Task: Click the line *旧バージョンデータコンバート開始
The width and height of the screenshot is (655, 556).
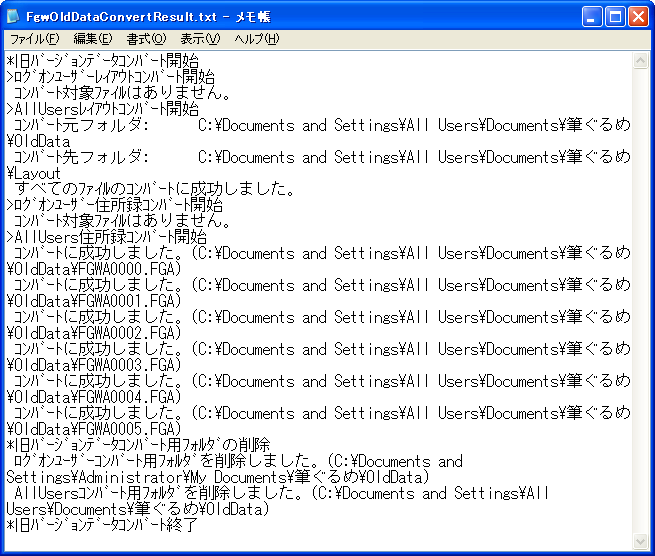Action: tap(102, 61)
